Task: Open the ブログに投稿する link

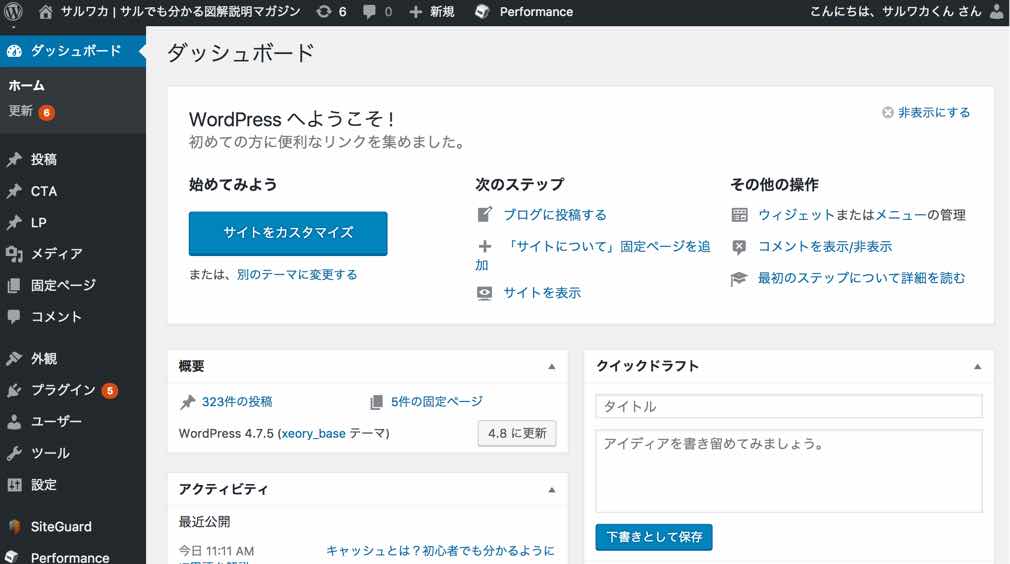Action: (x=555, y=215)
